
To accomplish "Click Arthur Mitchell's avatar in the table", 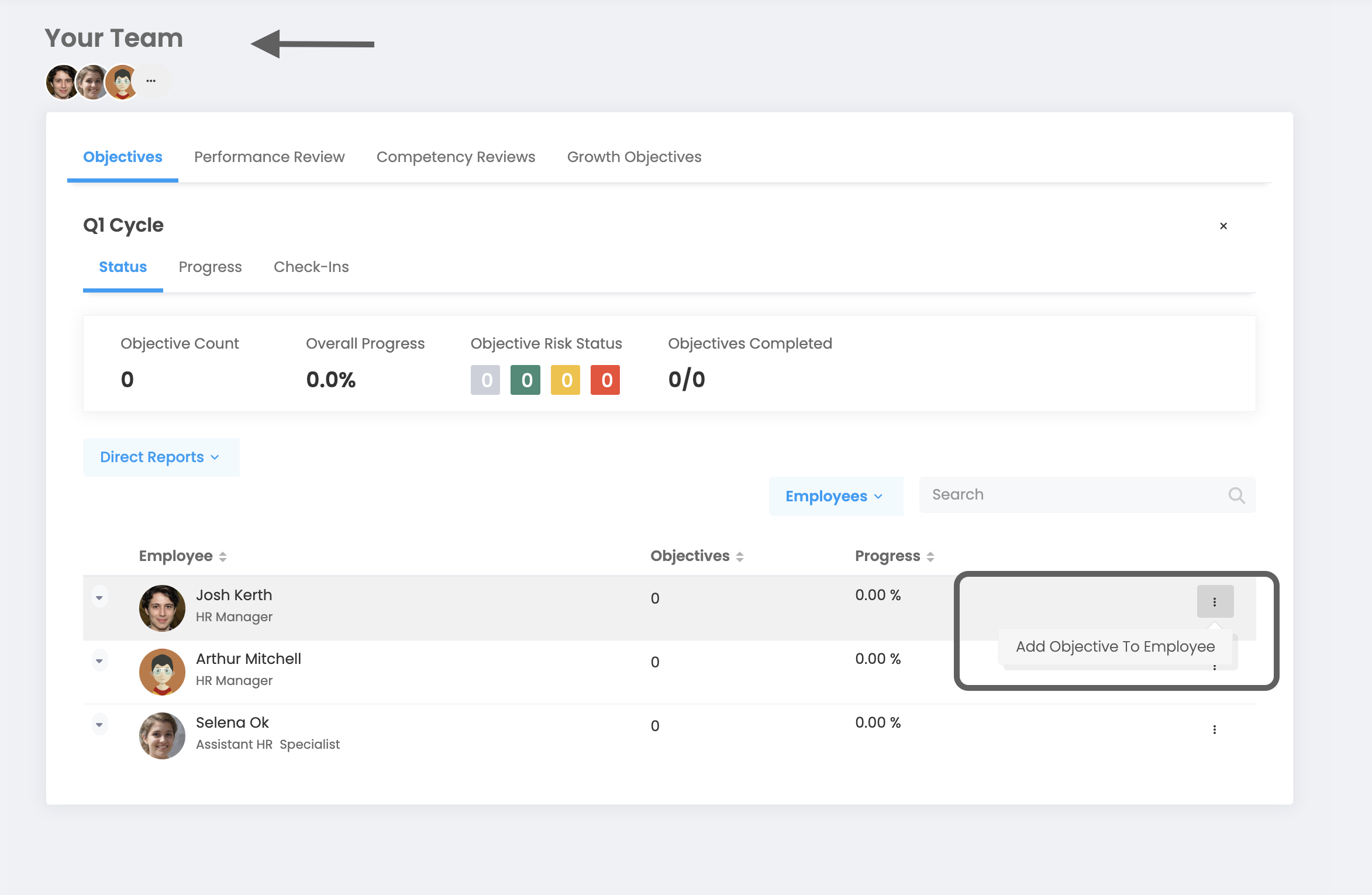I will click(x=162, y=672).
